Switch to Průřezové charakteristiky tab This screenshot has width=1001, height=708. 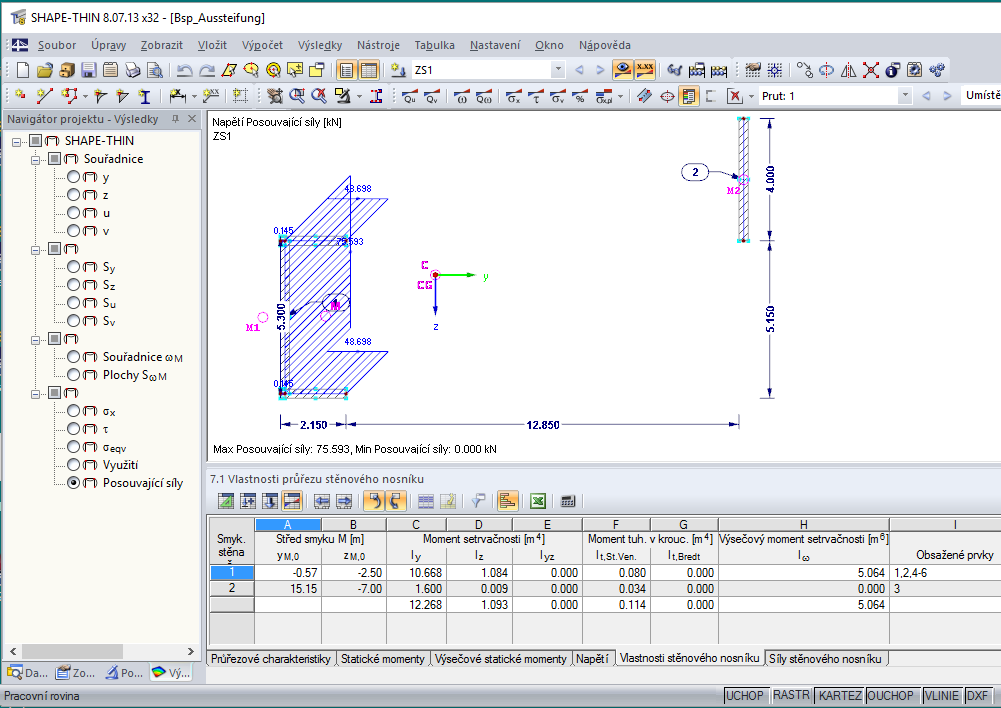click(271, 659)
